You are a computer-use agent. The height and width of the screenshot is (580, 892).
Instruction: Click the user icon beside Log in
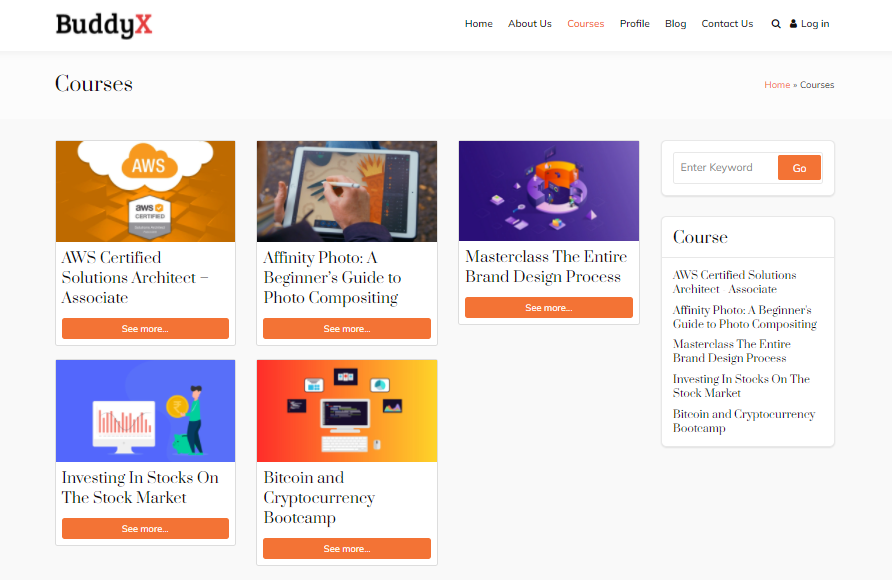(793, 24)
